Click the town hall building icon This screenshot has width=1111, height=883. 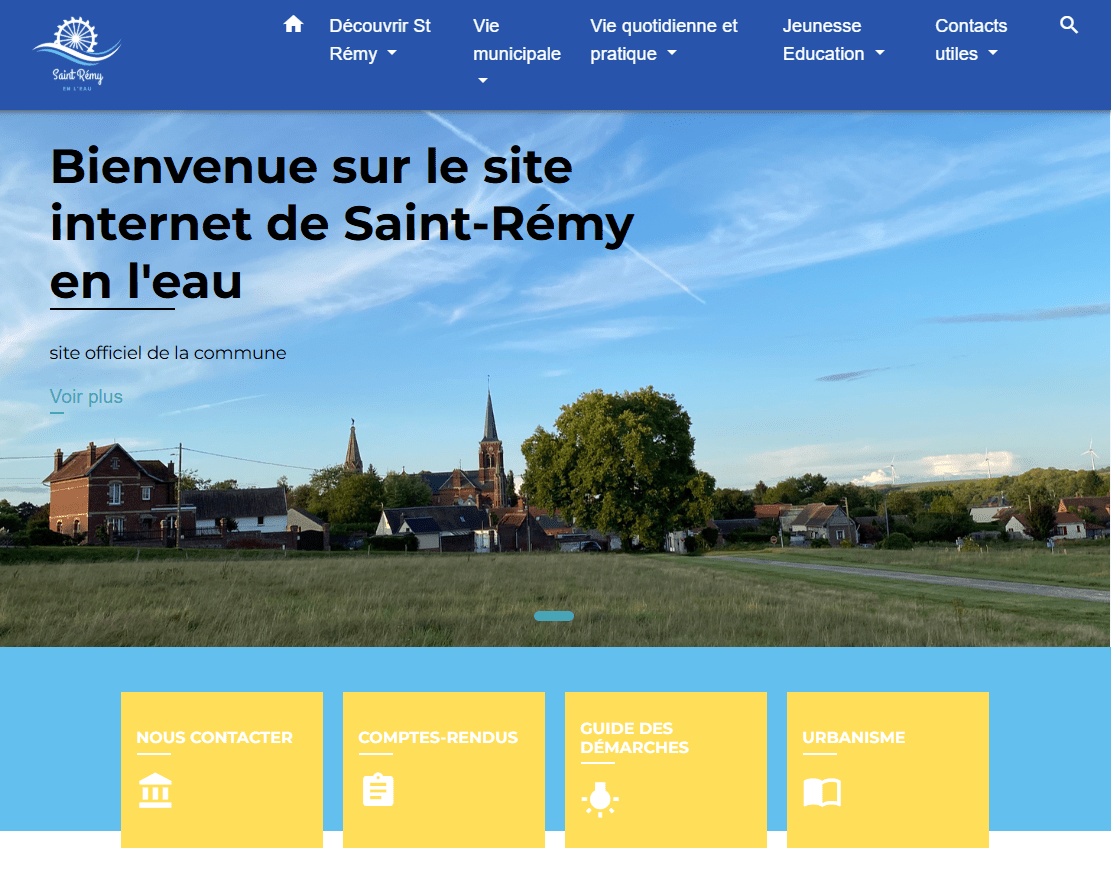pos(155,790)
